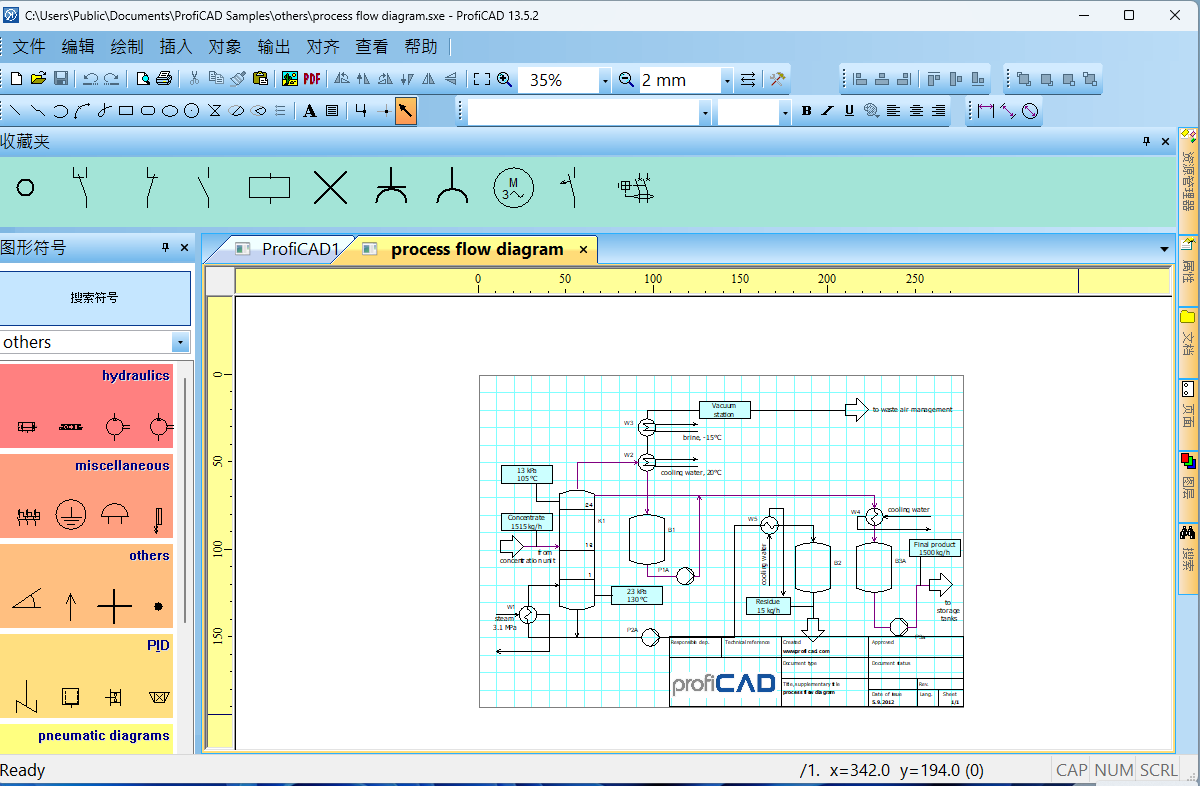Viewport: 1200px width, 786px height.
Task: Toggle bold text formatting
Action: [806, 111]
